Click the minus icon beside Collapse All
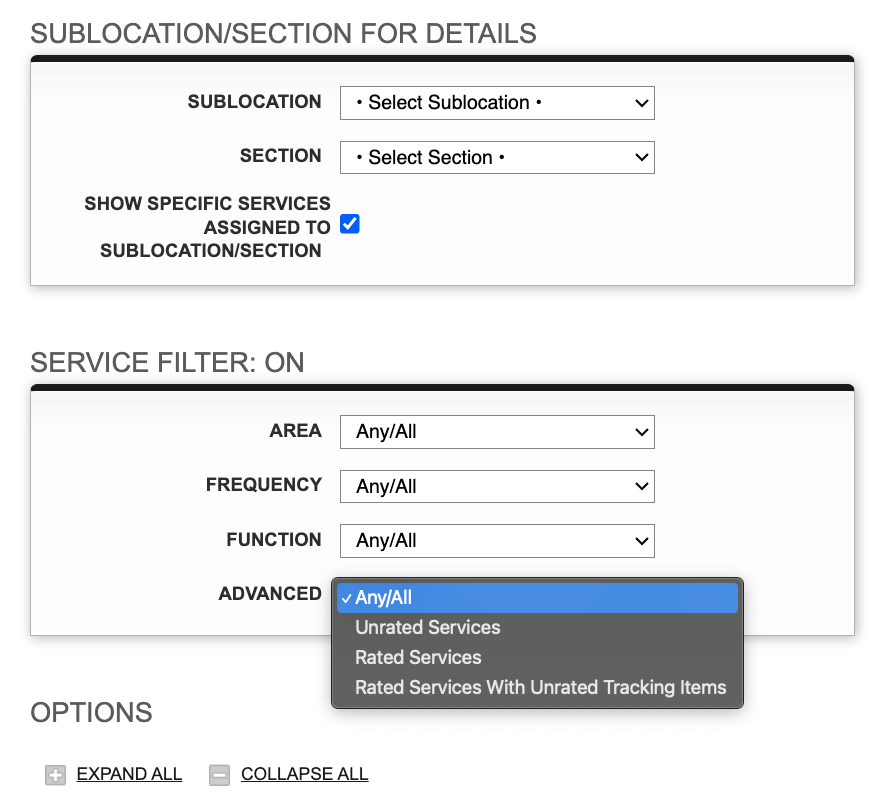Image resolution: width=887 pixels, height=805 pixels. tap(219, 775)
